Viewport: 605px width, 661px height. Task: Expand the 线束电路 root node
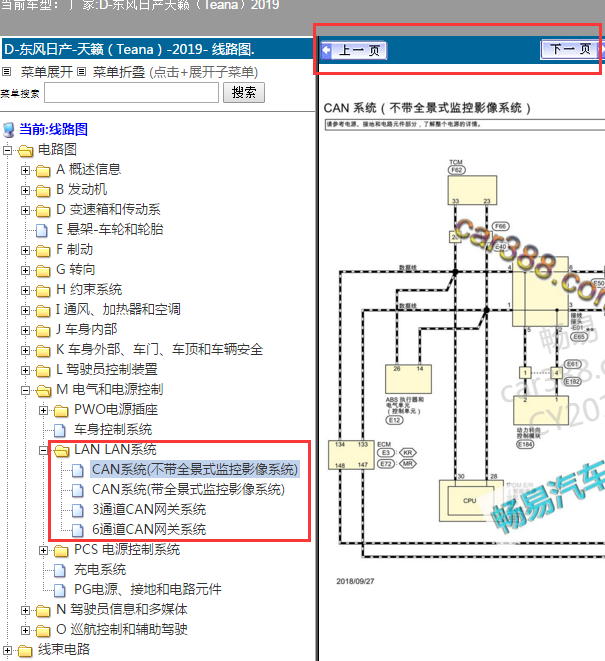tap(8, 650)
